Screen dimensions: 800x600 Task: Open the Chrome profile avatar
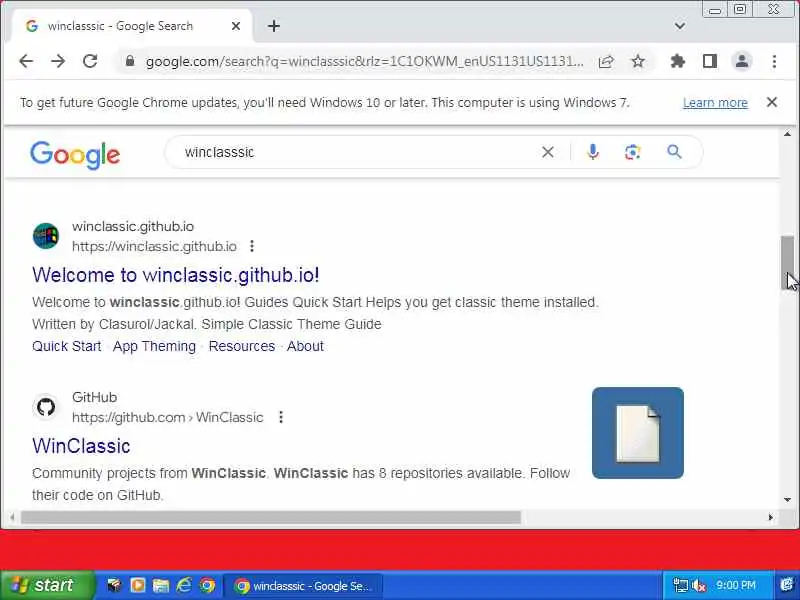click(742, 62)
